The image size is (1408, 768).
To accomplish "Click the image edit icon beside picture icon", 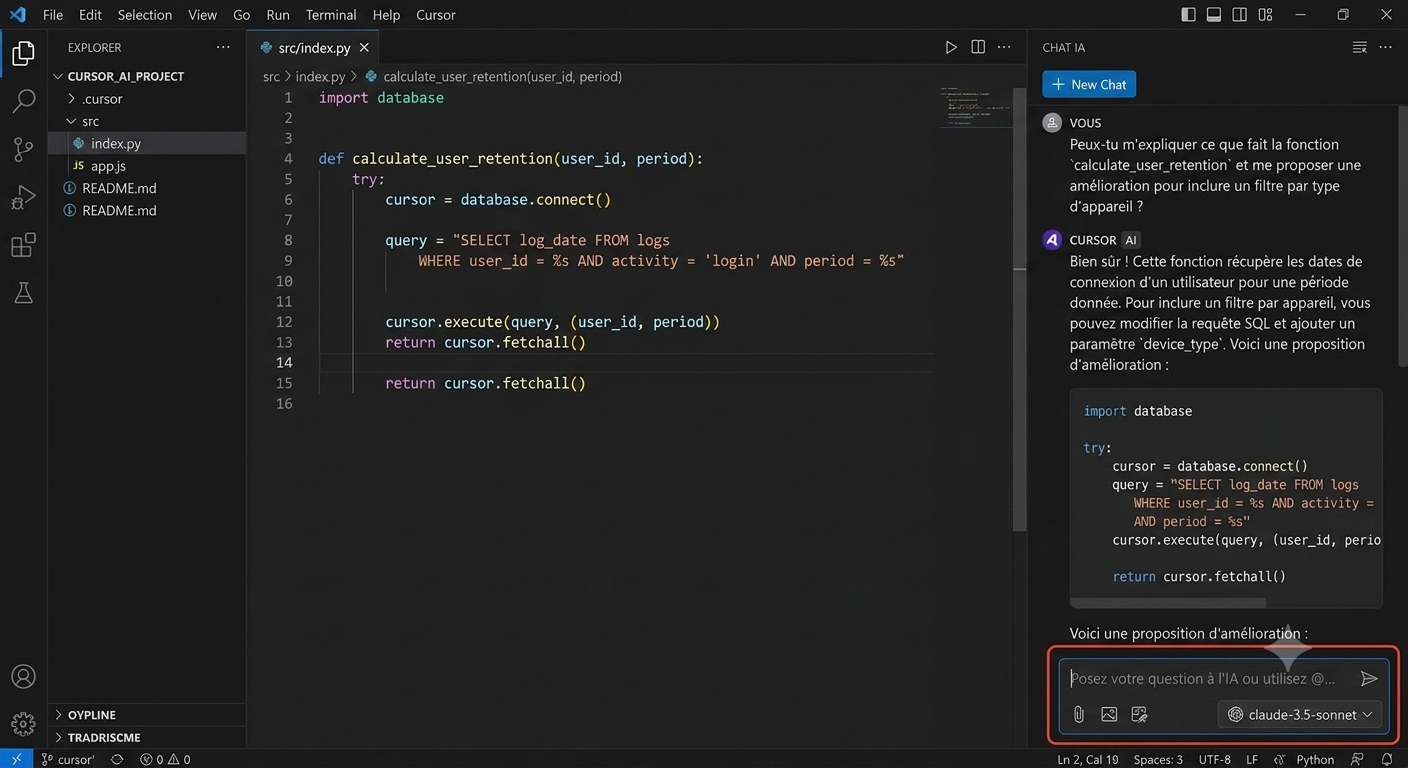I will coord(1139,714).
